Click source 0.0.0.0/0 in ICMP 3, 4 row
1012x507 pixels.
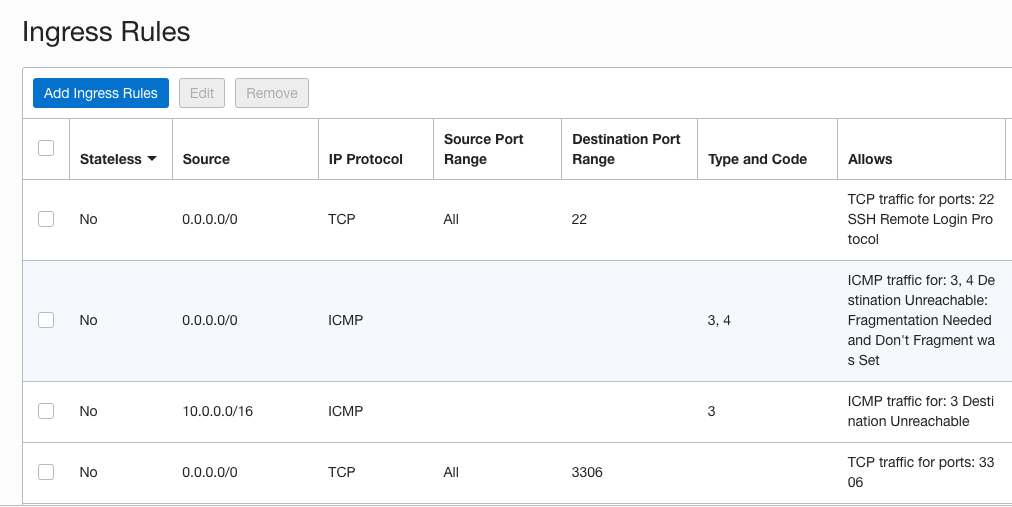pos(210,320)
